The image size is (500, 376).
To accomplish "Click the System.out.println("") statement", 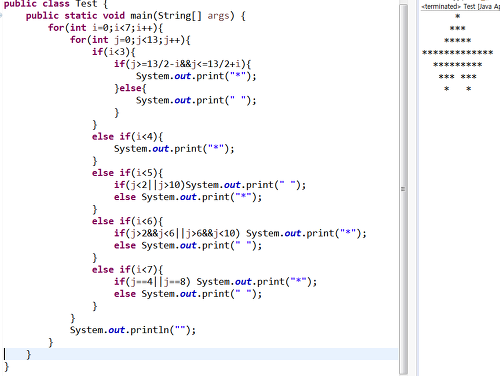I will pos(133,330).
